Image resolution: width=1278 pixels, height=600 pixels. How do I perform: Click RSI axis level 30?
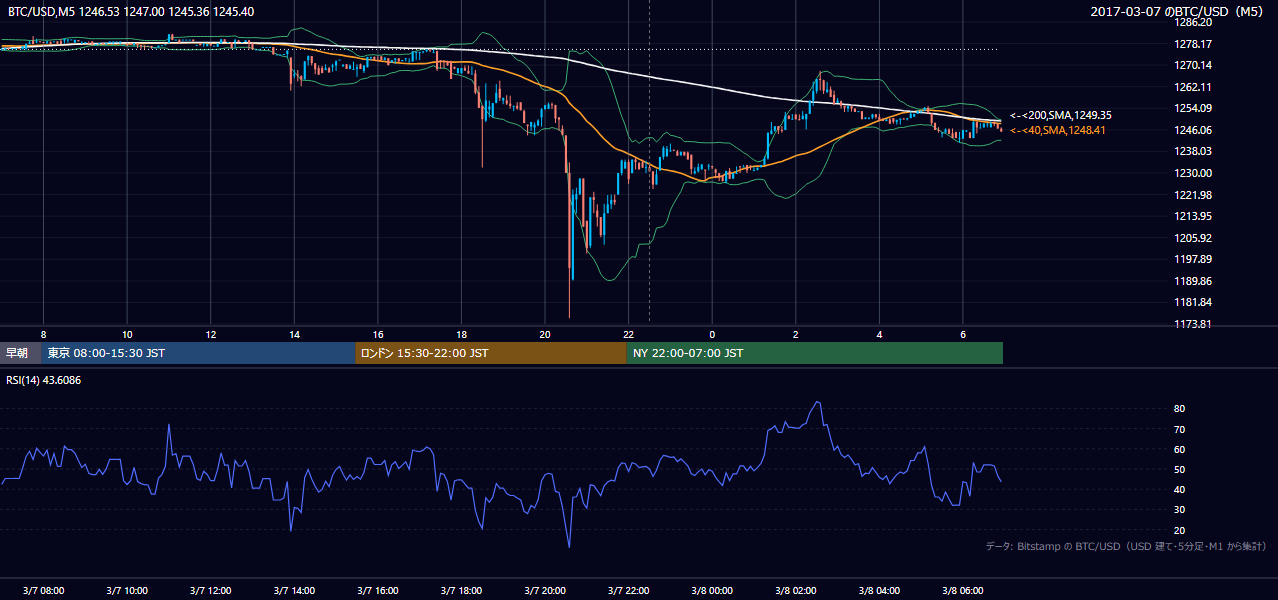tap(1179, 510)
